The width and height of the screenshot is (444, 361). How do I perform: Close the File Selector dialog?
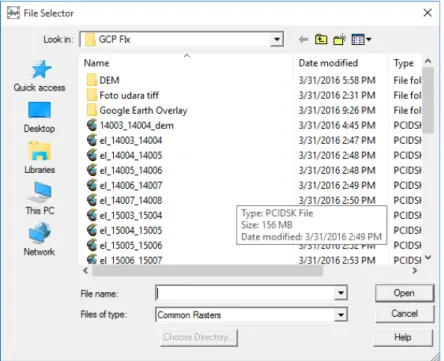click(427, 13)
